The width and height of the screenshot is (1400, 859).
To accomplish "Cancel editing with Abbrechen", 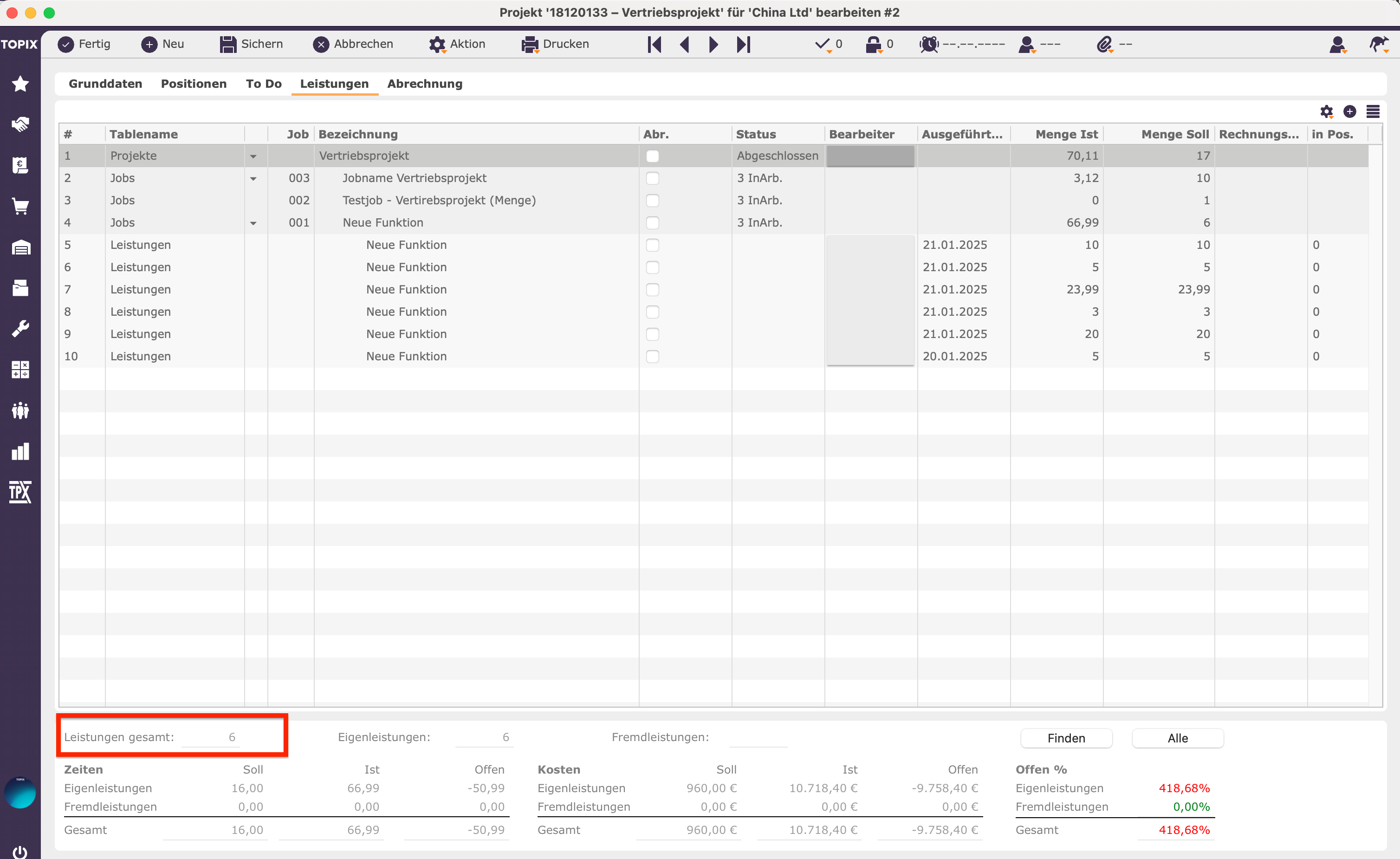I will click(x=353, y=44).
